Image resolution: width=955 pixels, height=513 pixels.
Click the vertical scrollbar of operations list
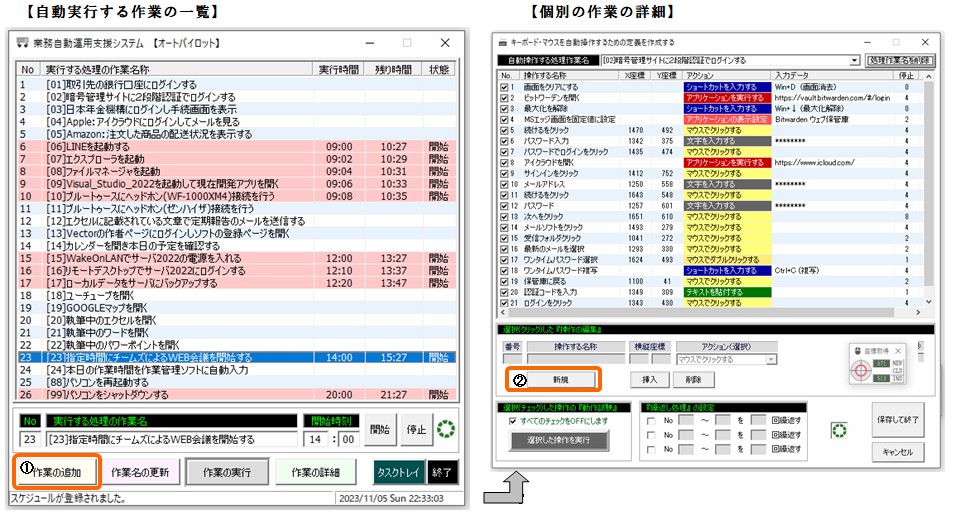(929, 183)
